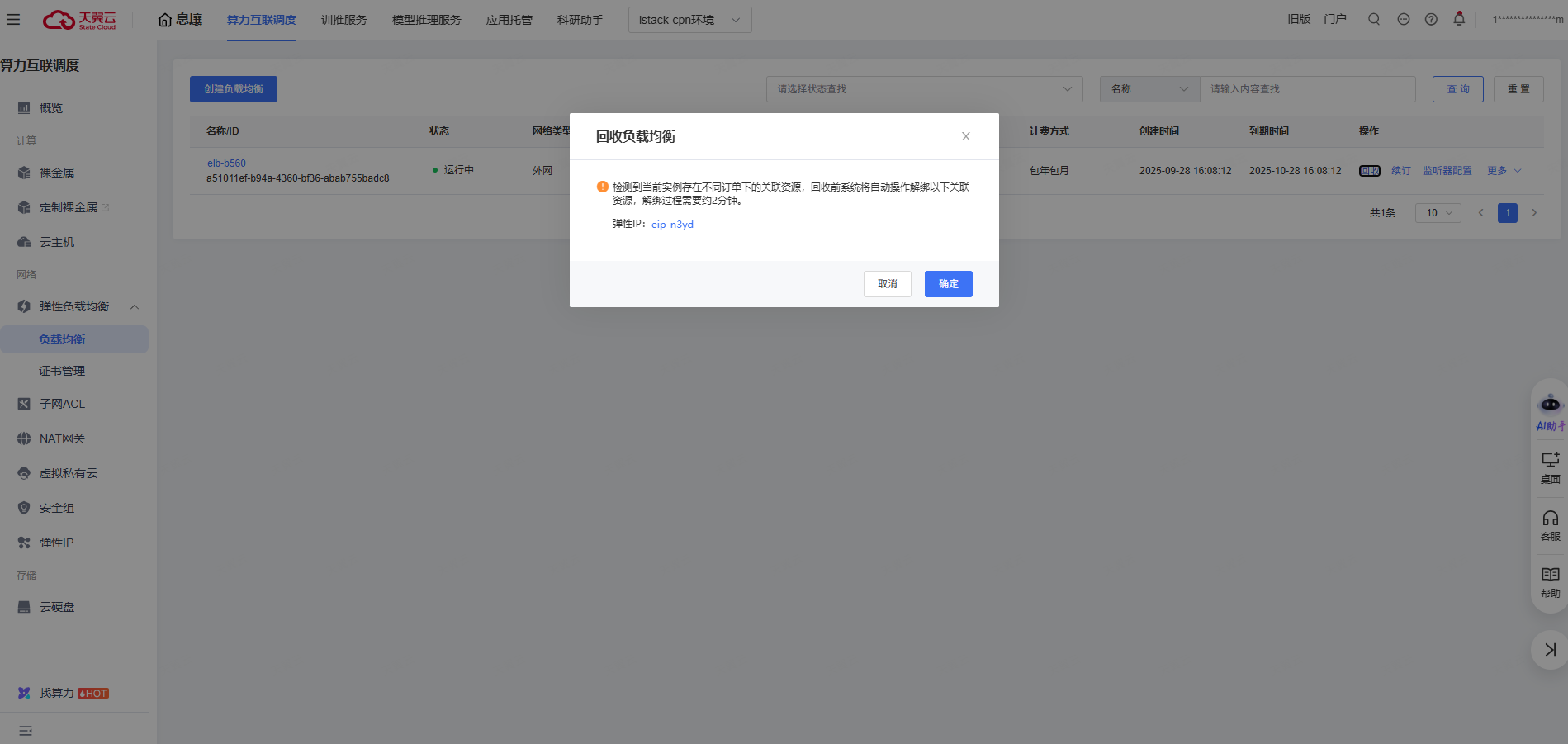Switch to 旧版 in the top bar
Screen dimensions: 1568x744
[1299, 19]
